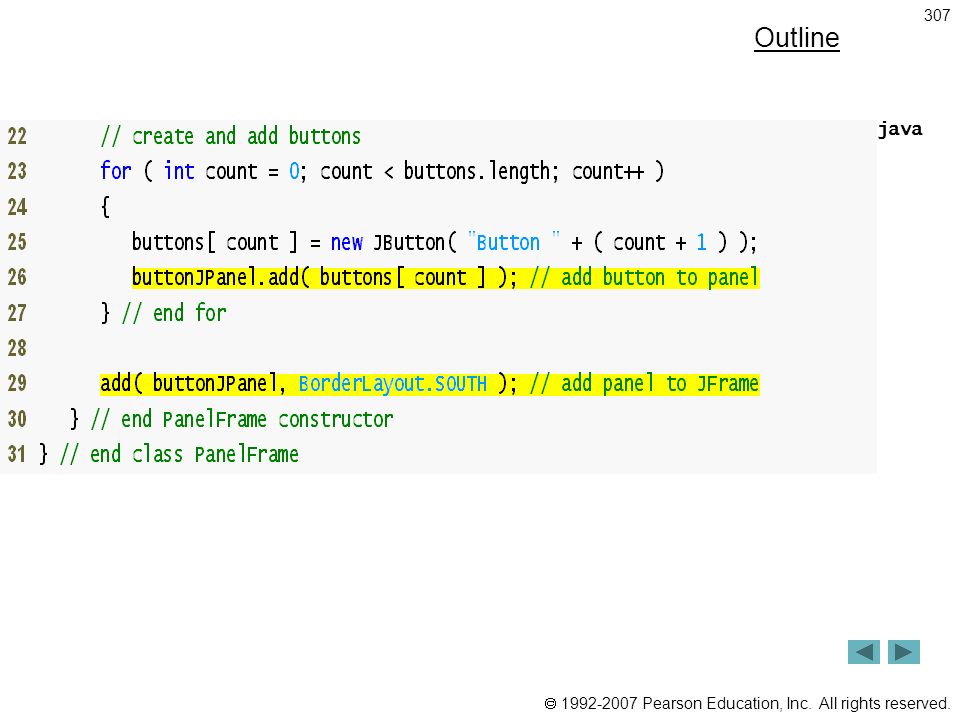Click '} // end for' on line 27
Image resolution: width=960 pixels, height=720 pixels.
click(x=163, y=313)
